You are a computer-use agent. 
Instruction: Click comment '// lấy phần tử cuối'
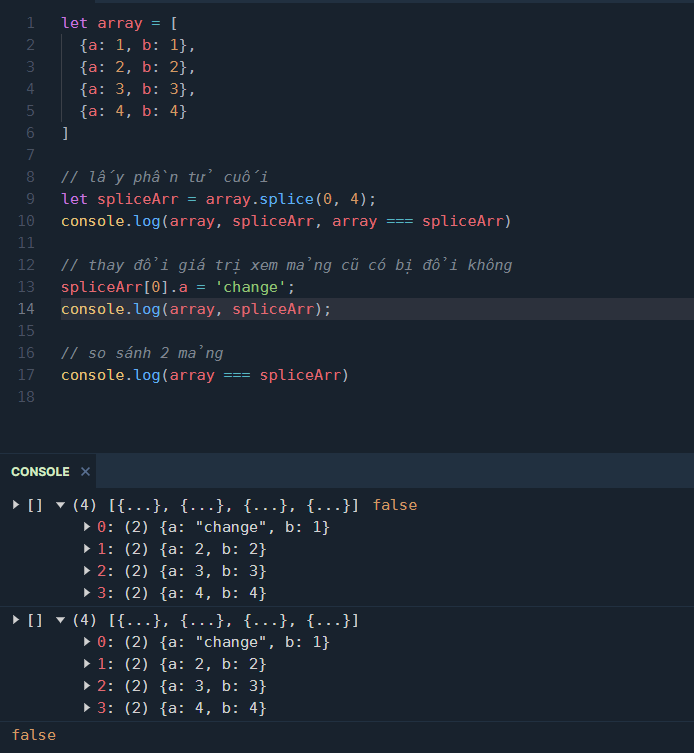point(164,177)
